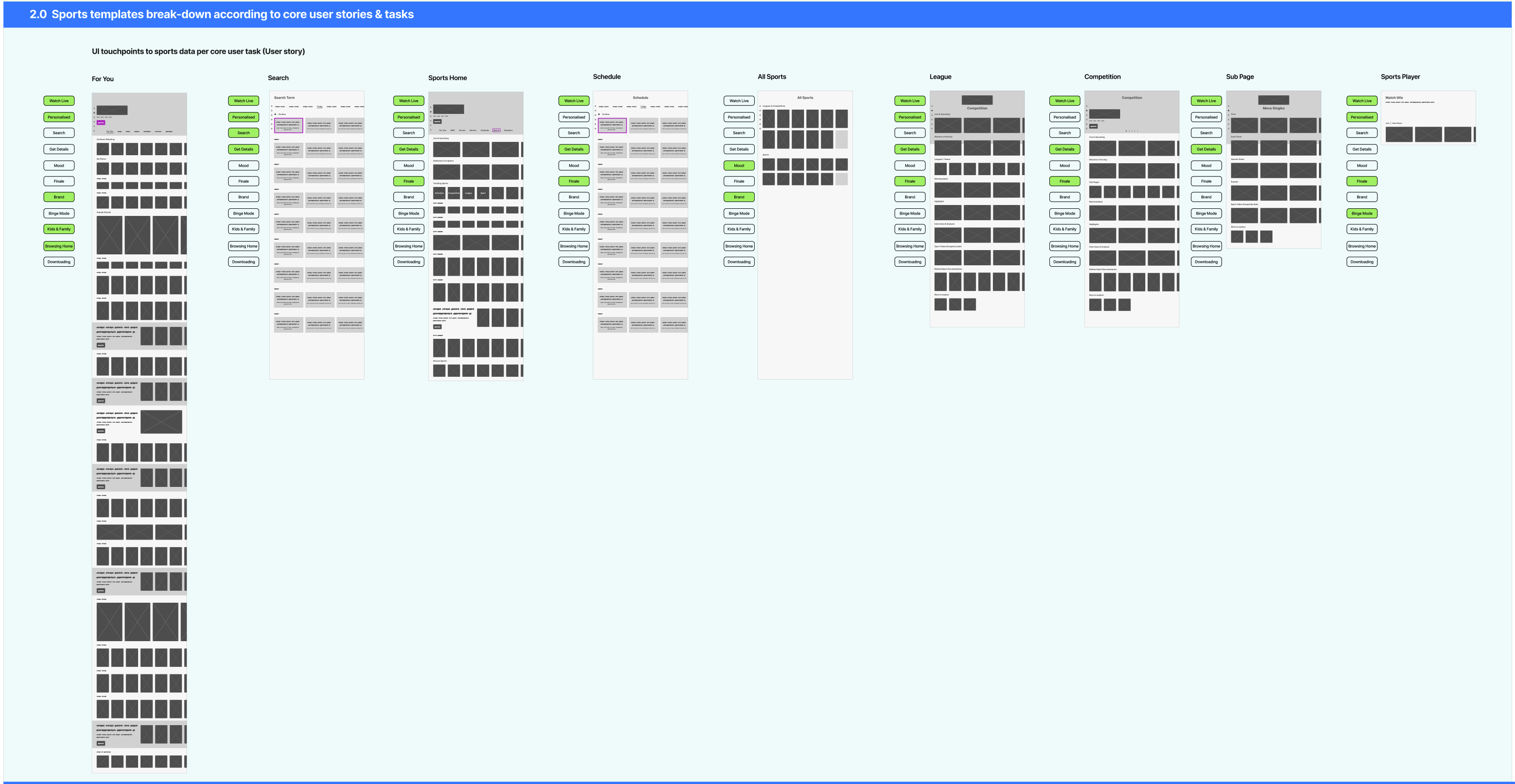Click 'Match title' text in Sports Player wireframe
This screenshot has height=784, width=1515.
1394,98
